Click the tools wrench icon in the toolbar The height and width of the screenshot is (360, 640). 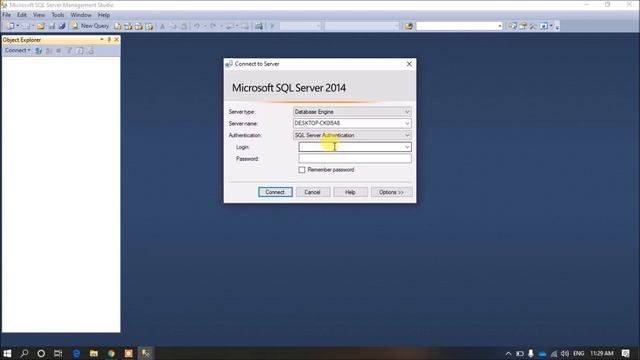(x=533, y=26)
